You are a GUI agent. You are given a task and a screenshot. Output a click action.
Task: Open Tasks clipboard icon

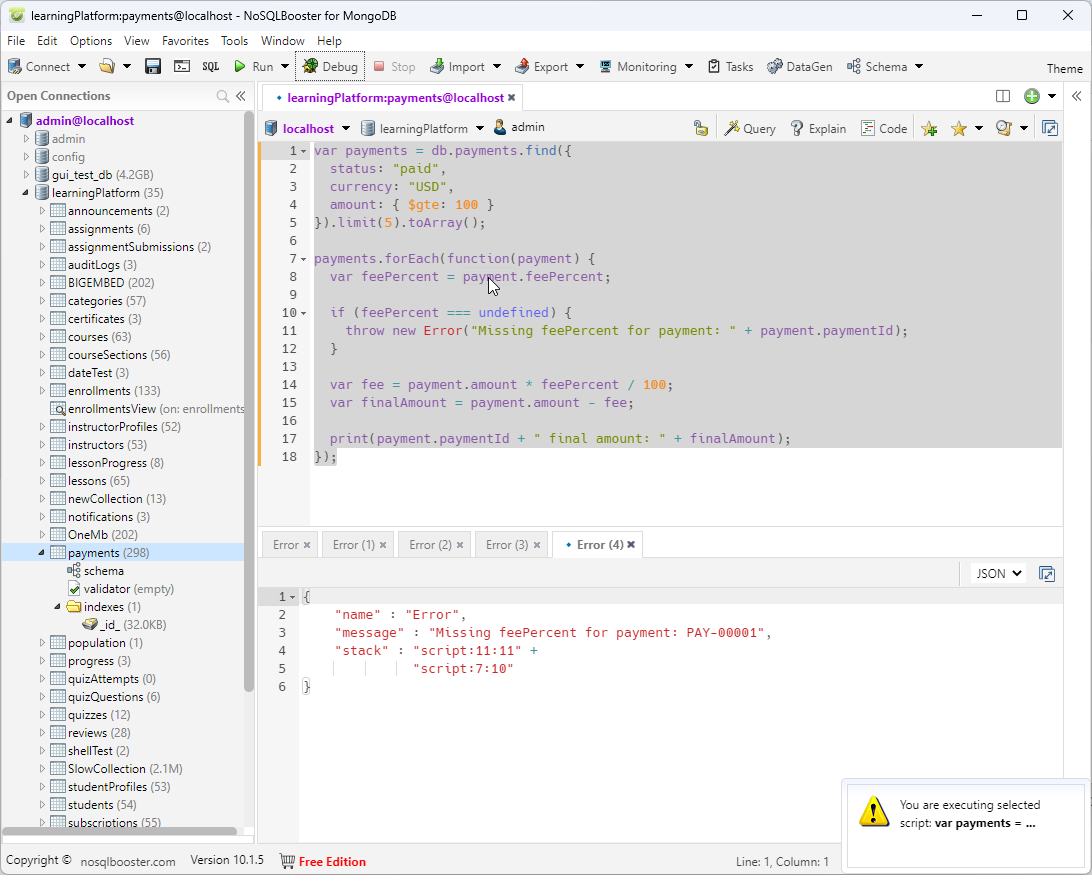714,67
